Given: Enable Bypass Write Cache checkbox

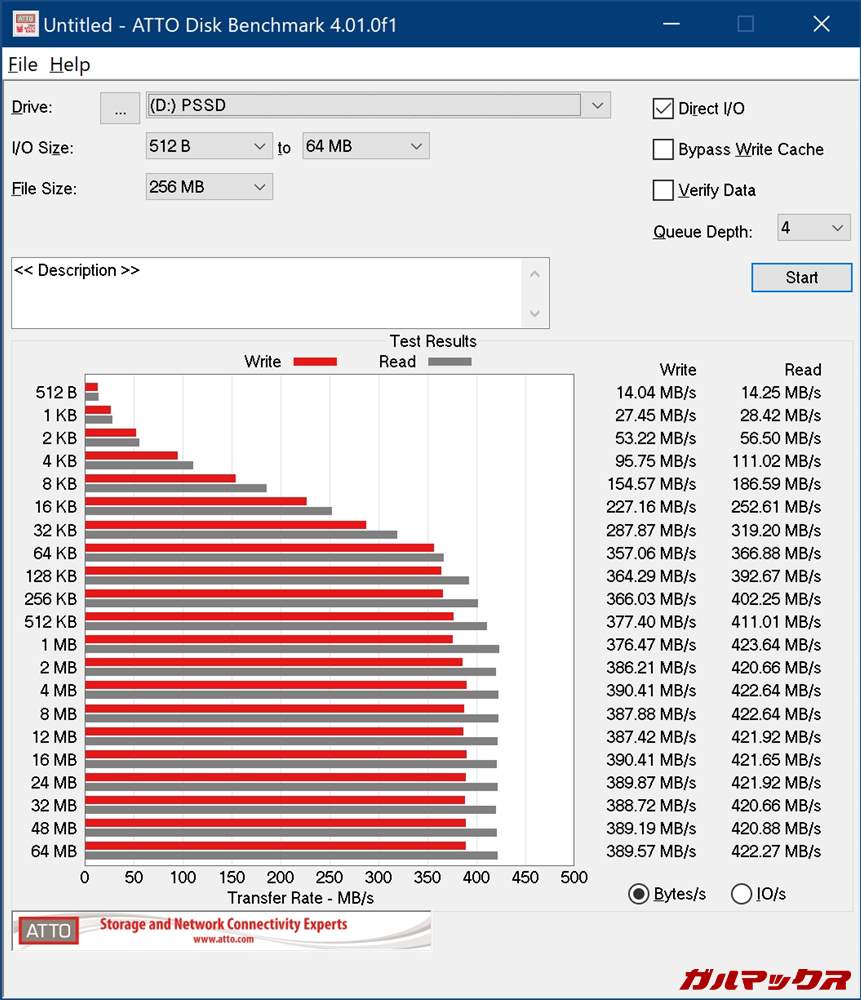Looking at the screenshot, I should pyautogui.click(x=663, y=150).
